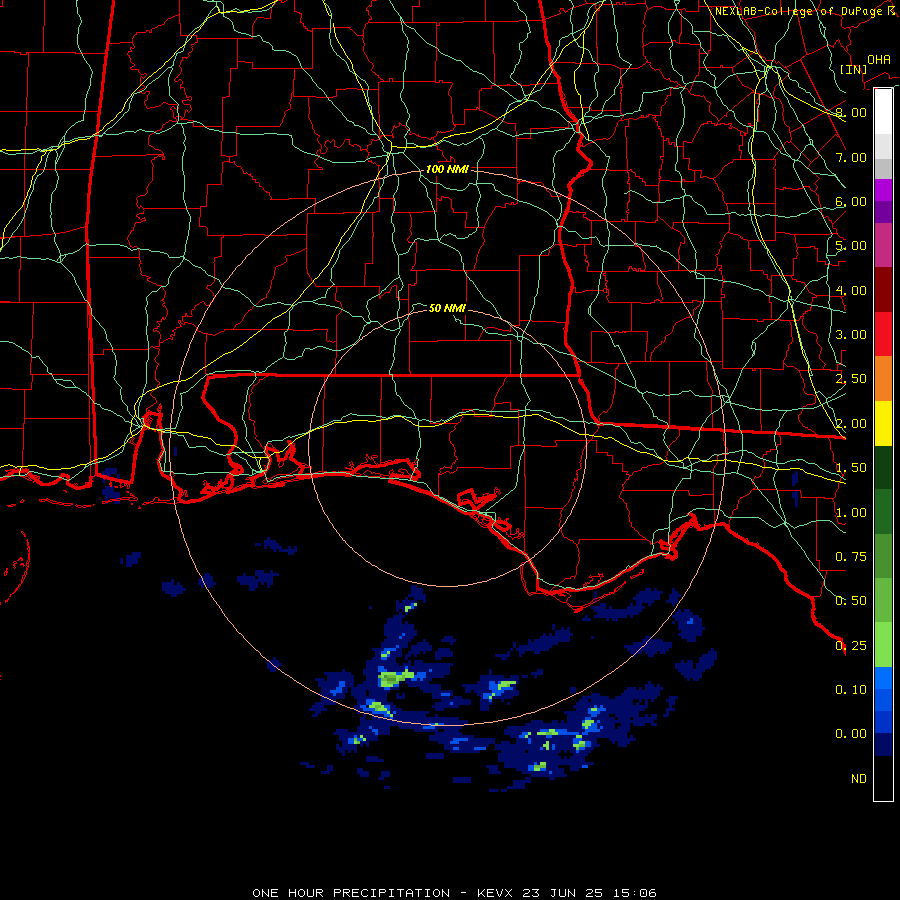Click the 5.00 legend value
900x900 pixels.
(851, 246)
